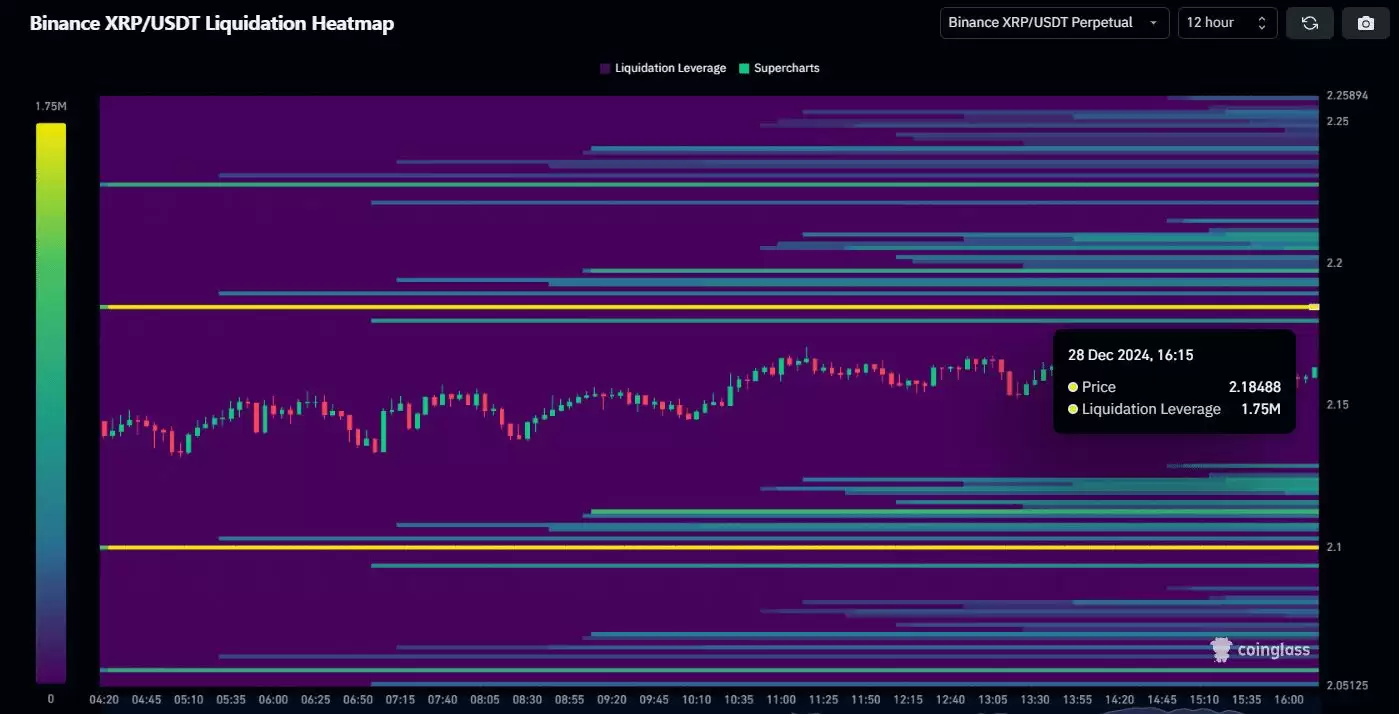Click the 11:00 time axis label

tap(781, 699)
